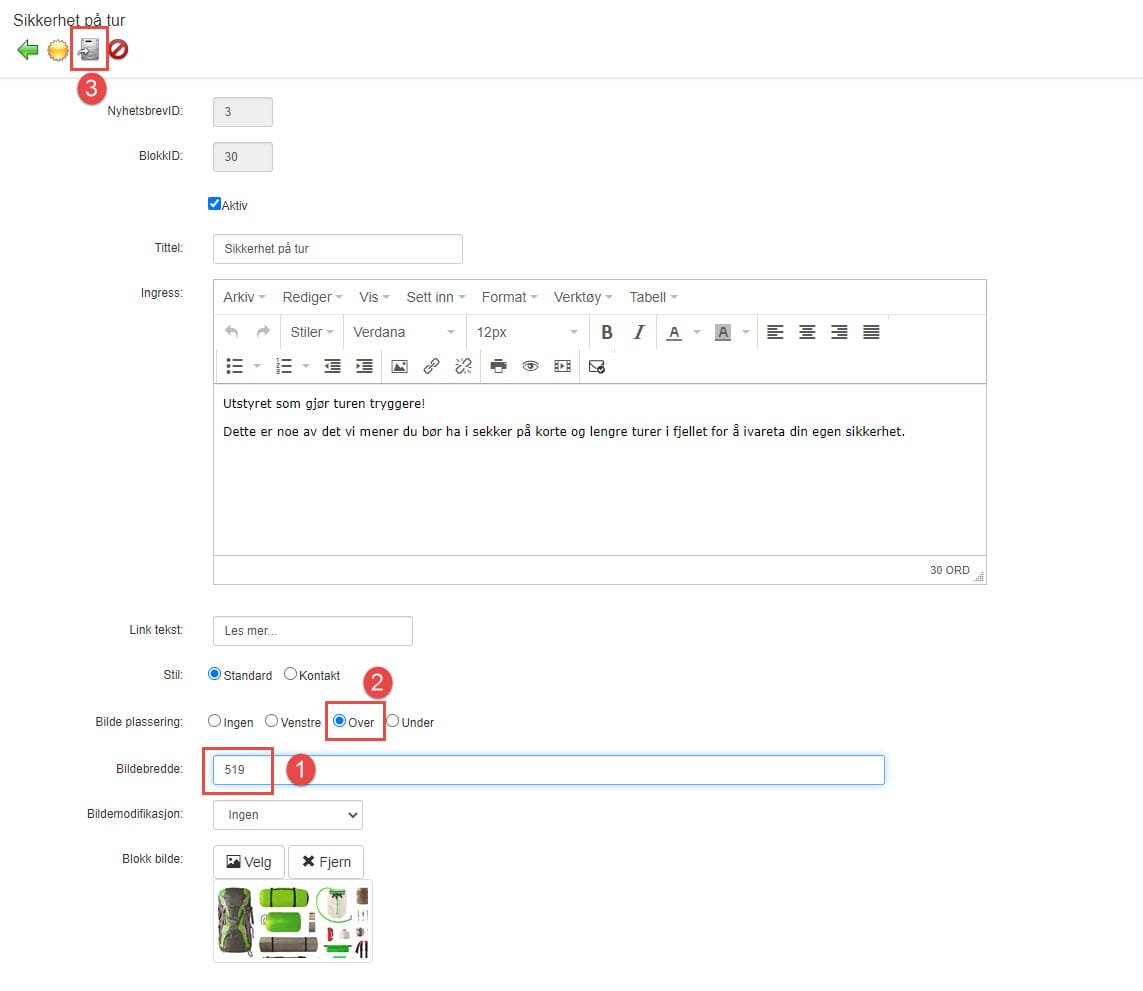The height and width of the screenshot is (991, 1143).
Task: Select Venstre for image placement
Action: 271,721
